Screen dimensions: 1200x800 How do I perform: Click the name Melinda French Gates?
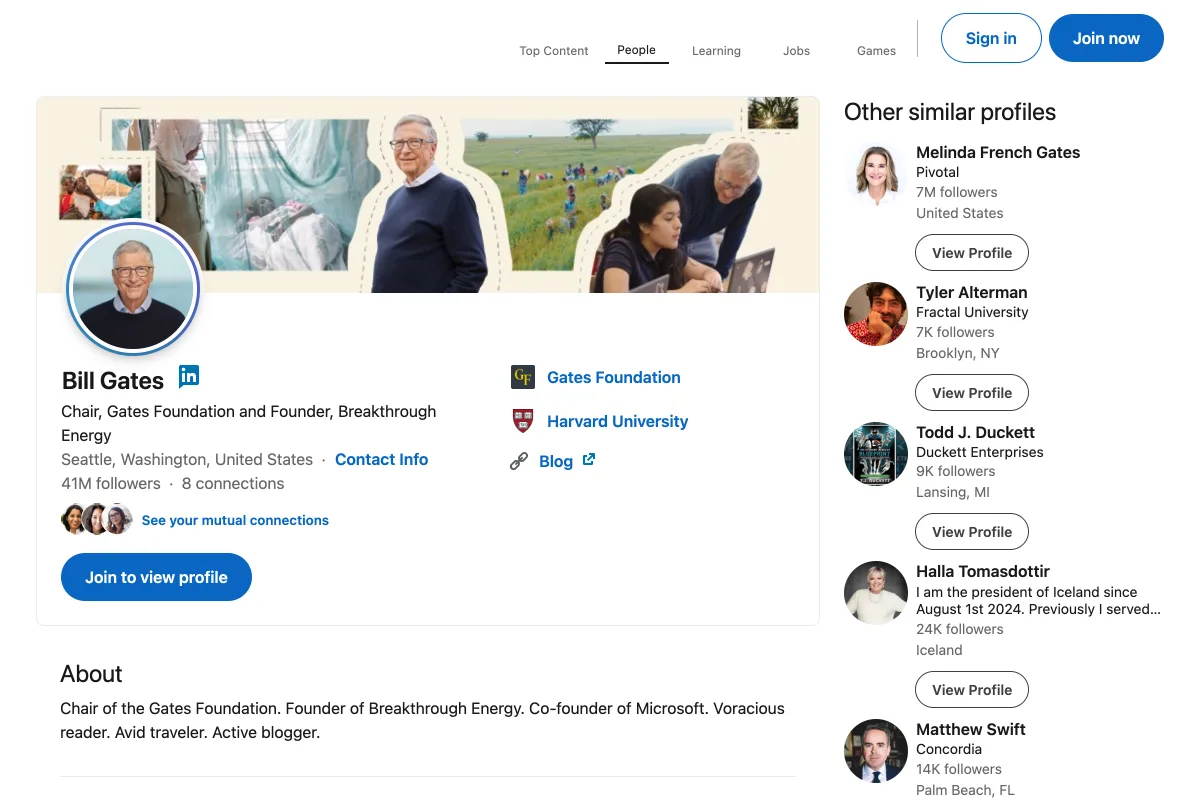(998, 152)
